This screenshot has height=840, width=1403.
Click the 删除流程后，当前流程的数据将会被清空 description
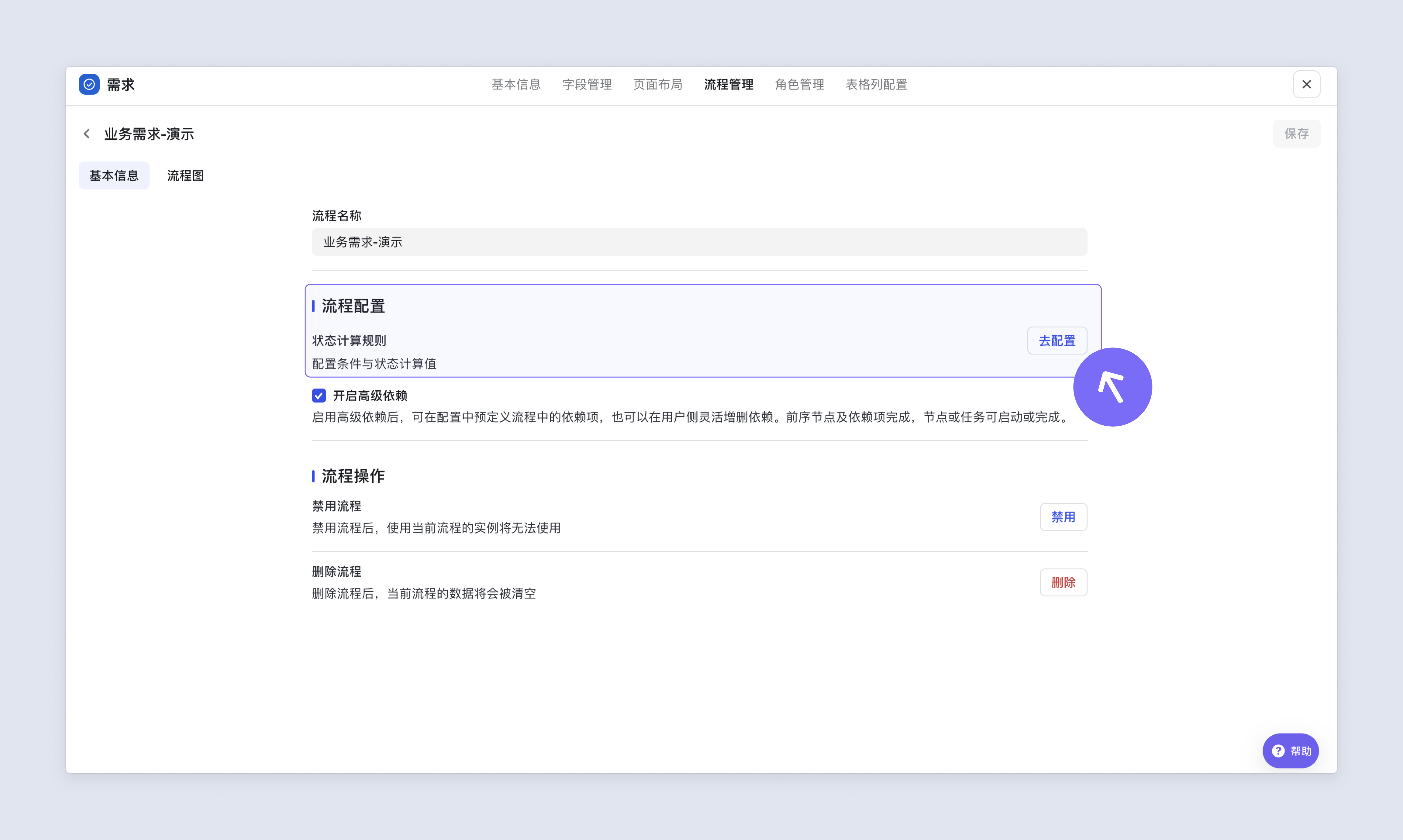[x=424, y=593]
